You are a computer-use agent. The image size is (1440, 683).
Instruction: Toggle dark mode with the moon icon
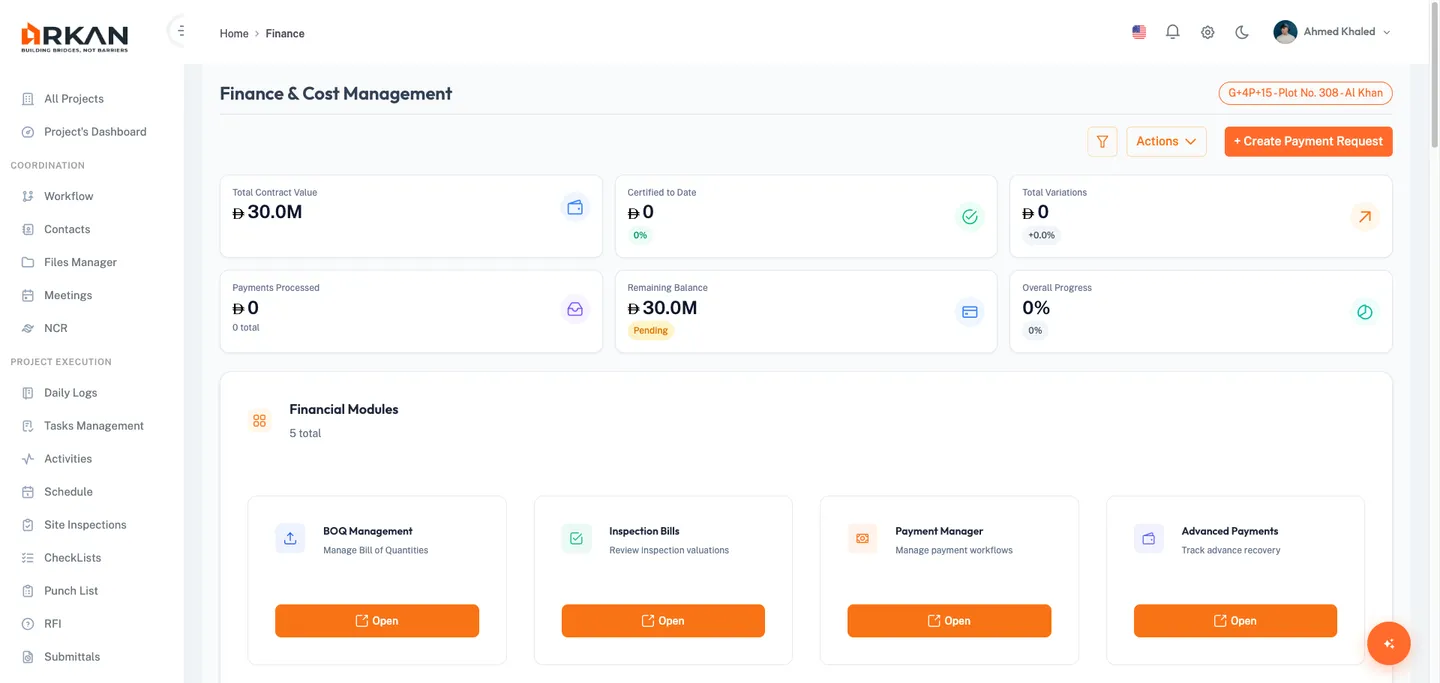pos(1241,31)
